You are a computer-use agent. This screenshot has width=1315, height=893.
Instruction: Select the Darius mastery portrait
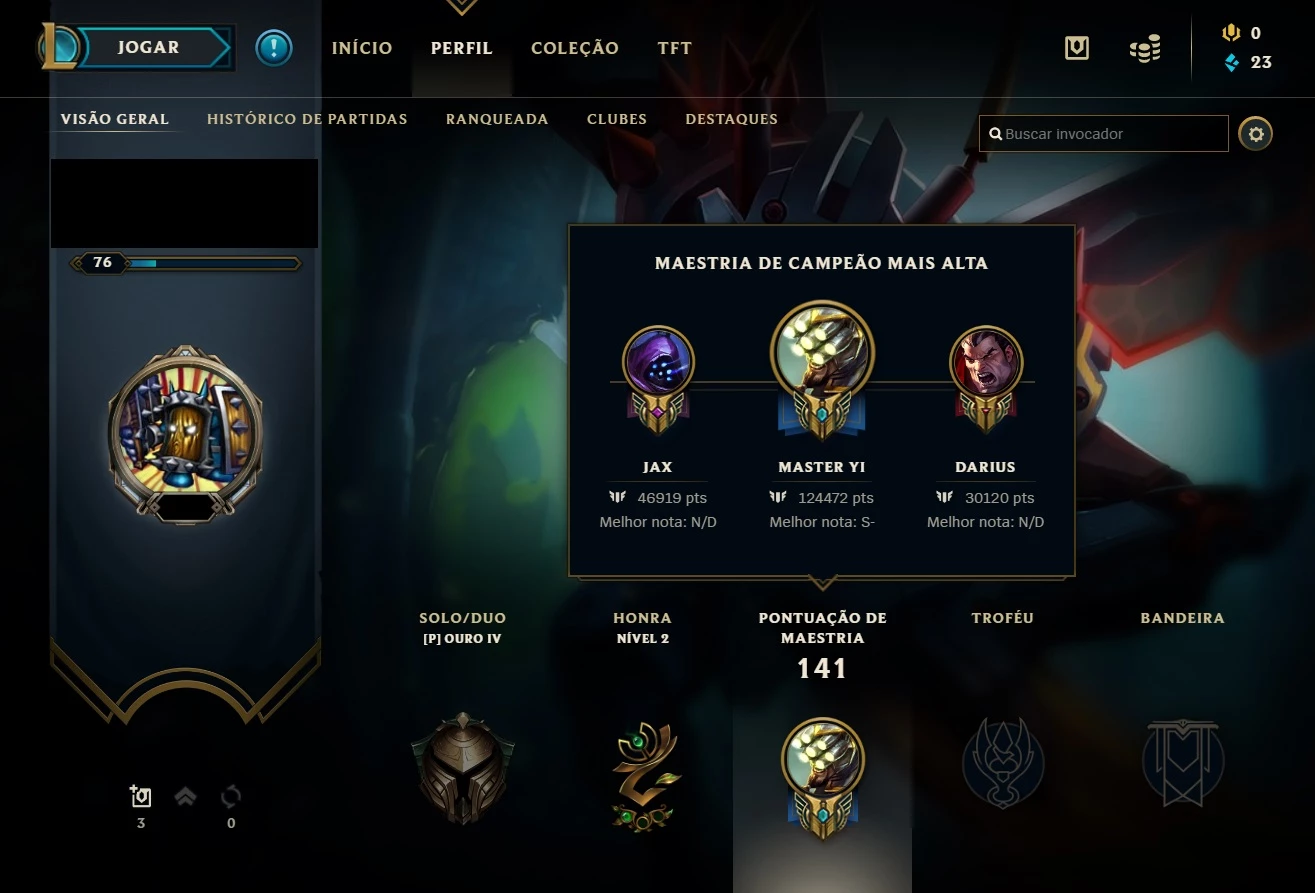click(986, 361)
